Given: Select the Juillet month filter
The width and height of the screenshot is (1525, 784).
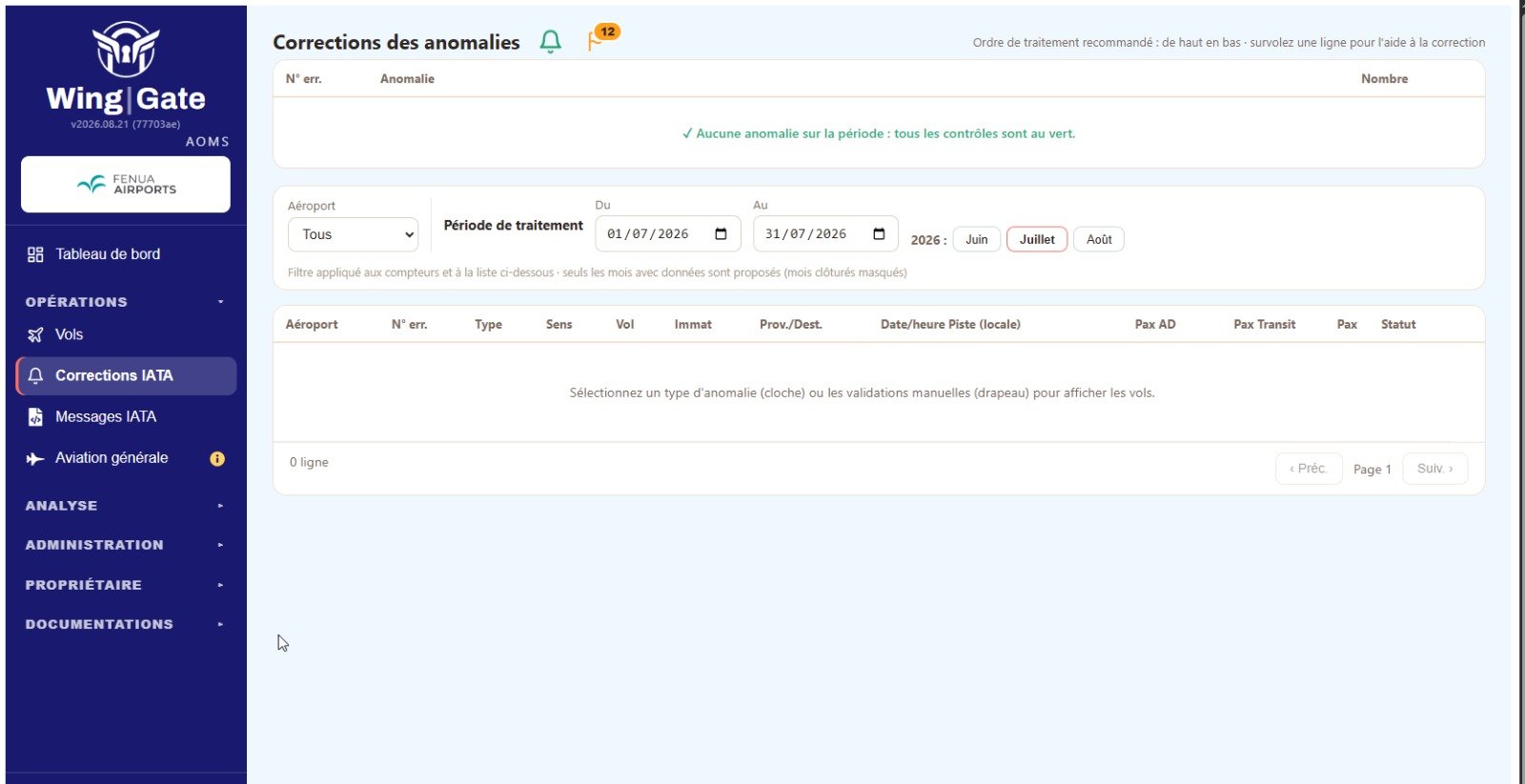Looking at the screenshot, I should [1037, 239].
